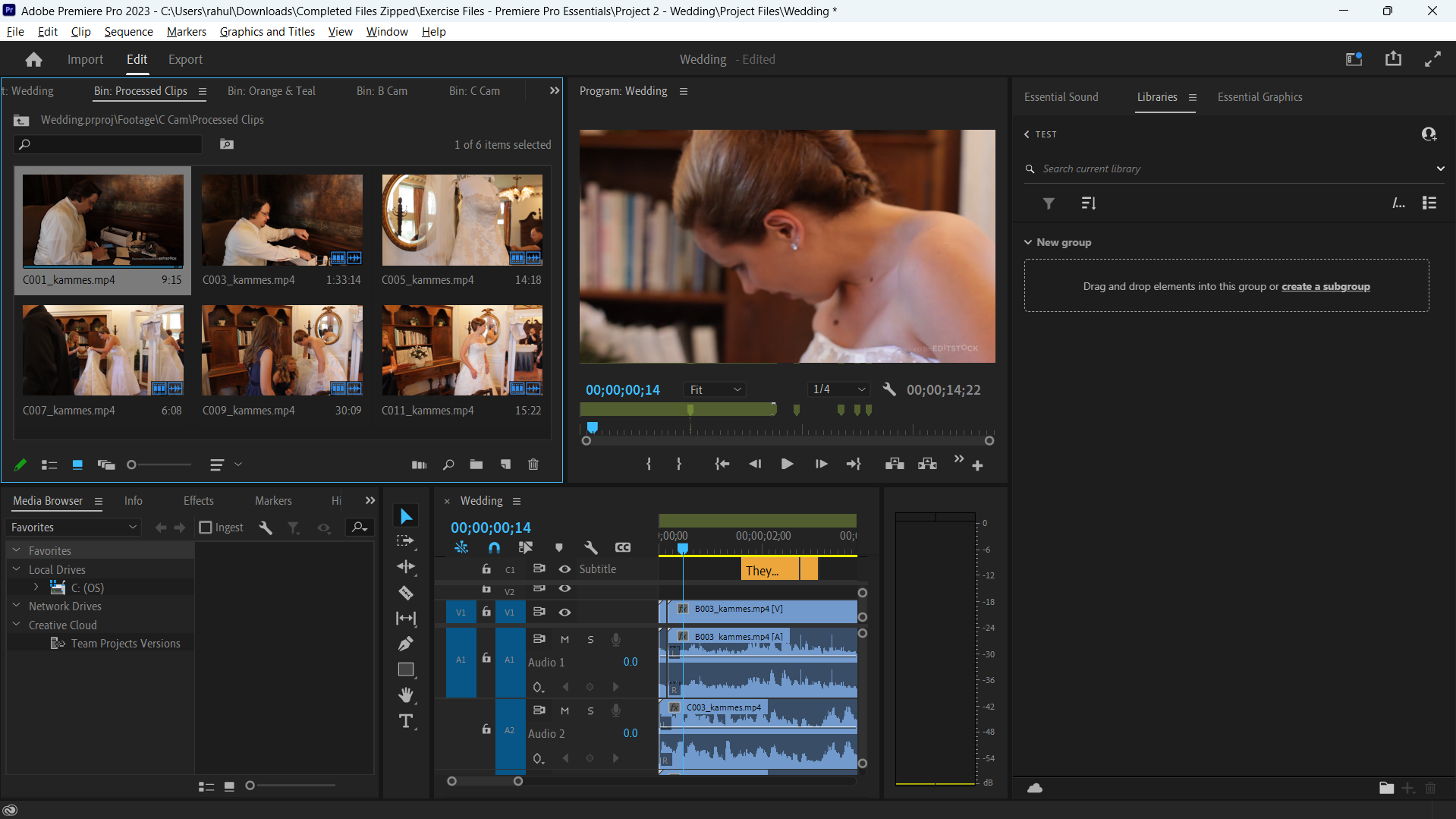Show overflow tabs in Project panel
The height and width of the screenshot is (819, 1456).
pyautogui.click(x=554, y=90)
